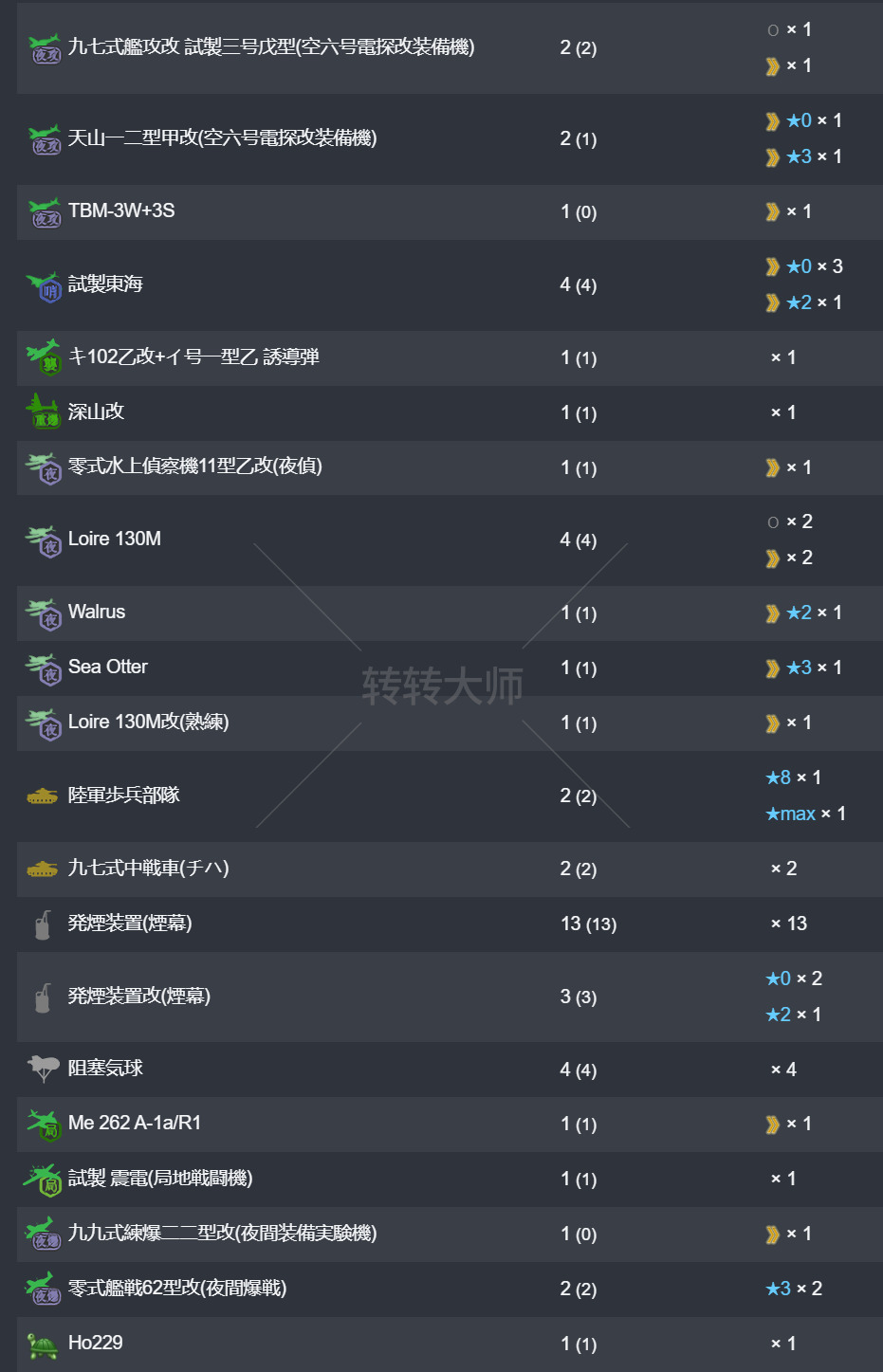Click the night seaplane icon beside Walrus
Viewport: 883px width, 1372px height.
click(x=44, y=613)
